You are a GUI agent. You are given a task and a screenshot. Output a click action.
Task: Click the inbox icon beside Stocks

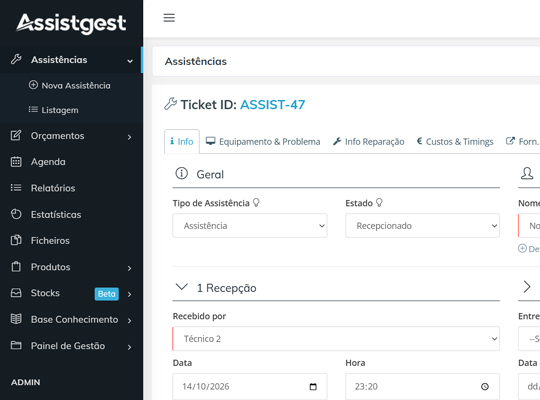16,293
